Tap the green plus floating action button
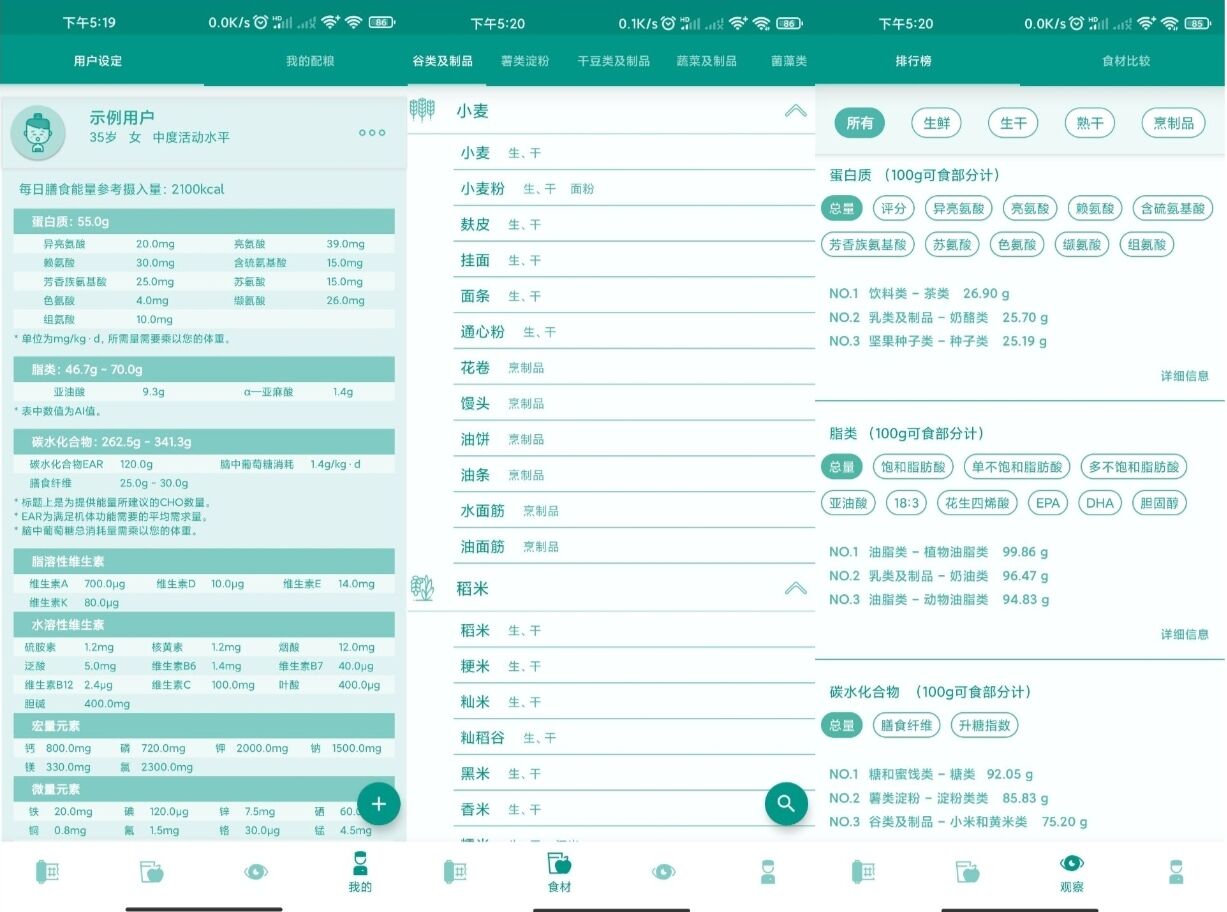This screenshot has height=912, width=1227. (379, 803)
